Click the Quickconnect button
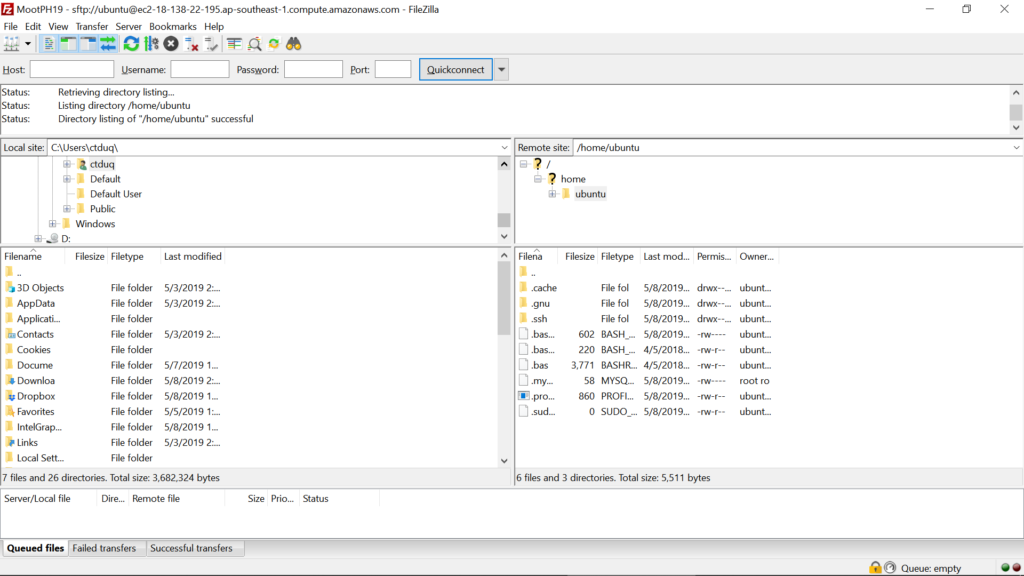 pos(455,70)
